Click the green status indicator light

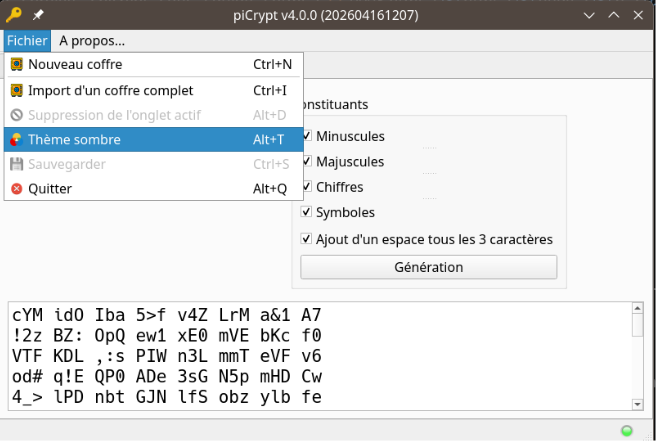point(627,431)
